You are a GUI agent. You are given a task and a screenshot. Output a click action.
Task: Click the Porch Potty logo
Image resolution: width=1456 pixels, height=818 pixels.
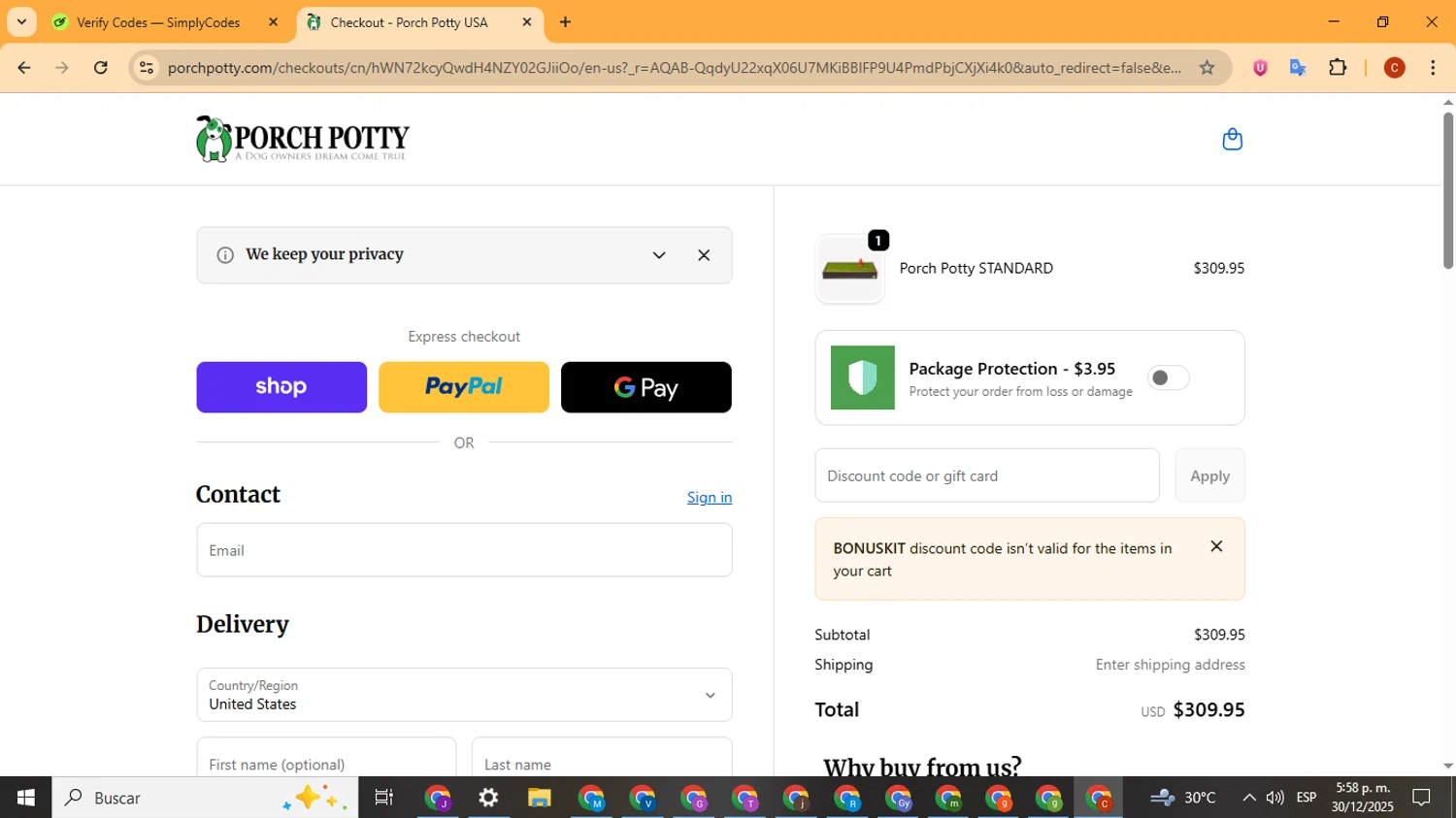[x=302, y=139]
